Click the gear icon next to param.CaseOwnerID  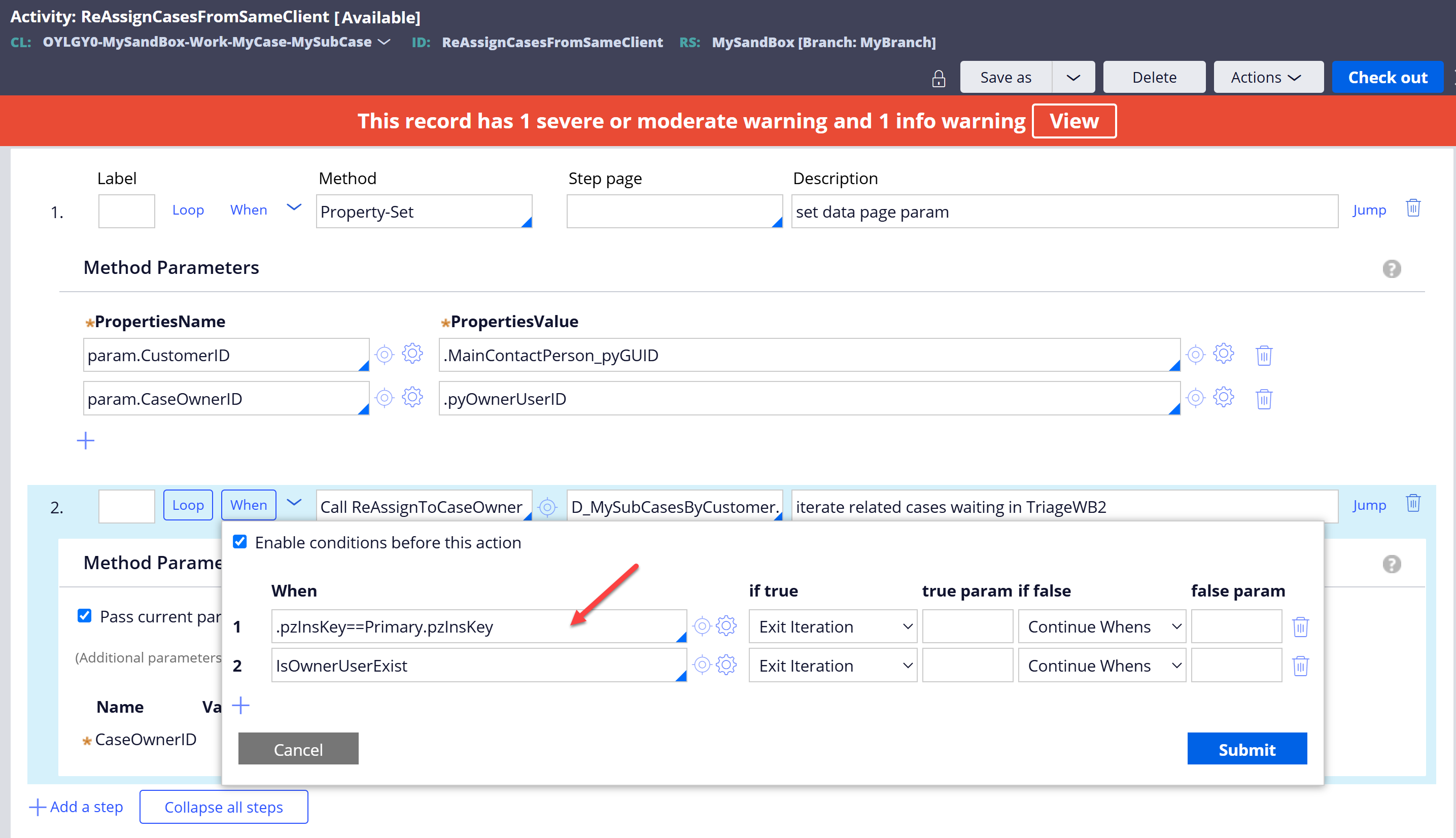412,397
